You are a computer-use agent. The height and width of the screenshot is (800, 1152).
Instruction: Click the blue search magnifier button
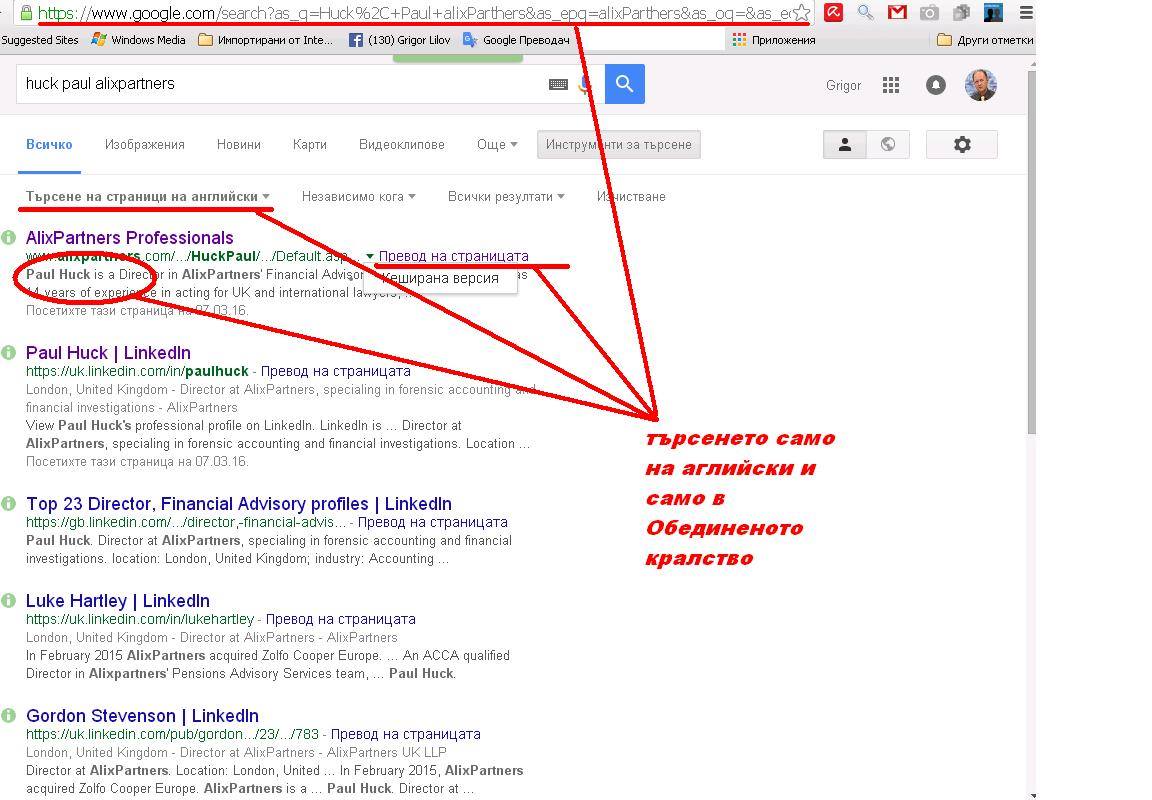click(624, 84)
